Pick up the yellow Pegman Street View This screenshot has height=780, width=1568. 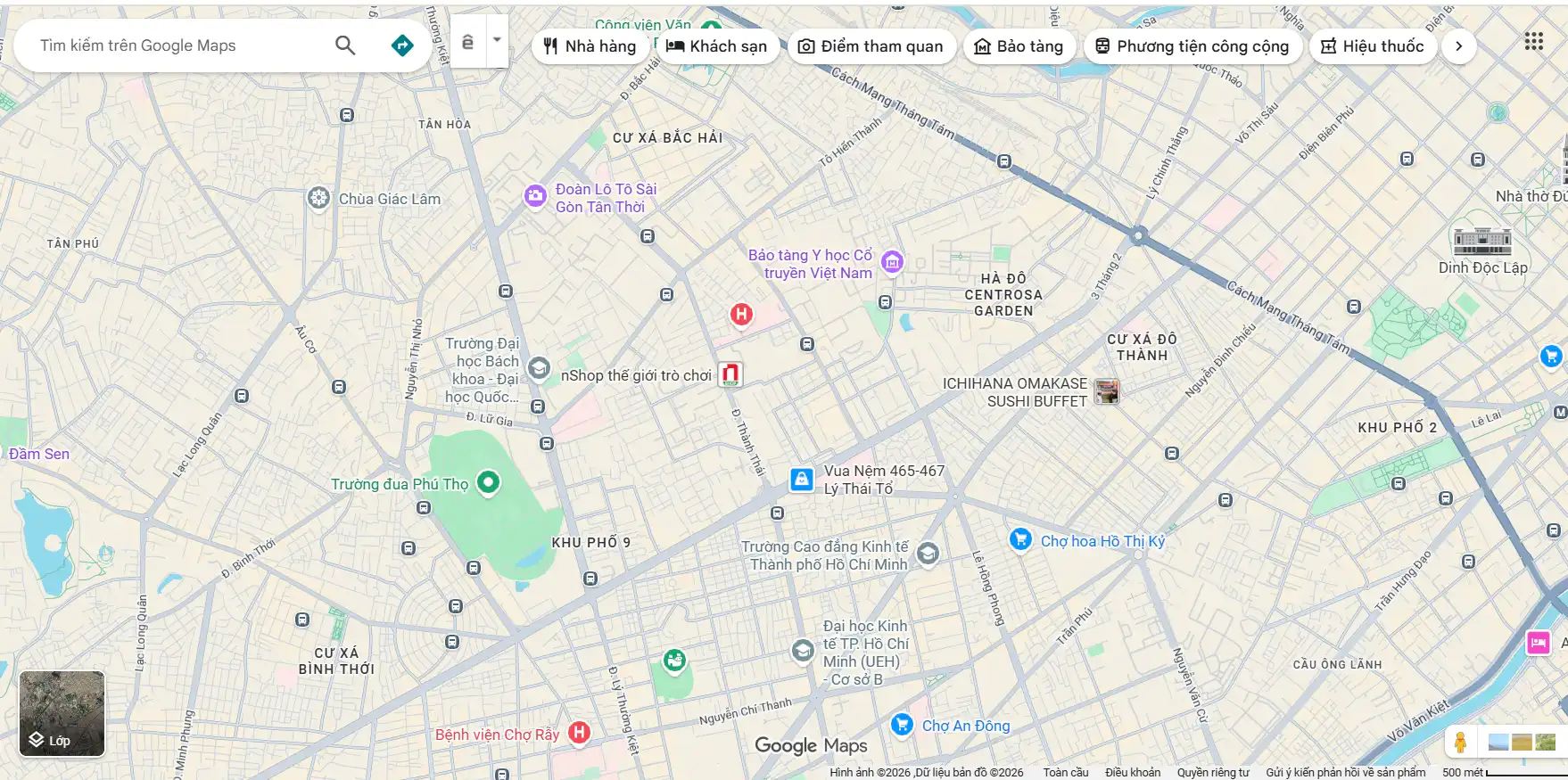(x=1460, y=742)
